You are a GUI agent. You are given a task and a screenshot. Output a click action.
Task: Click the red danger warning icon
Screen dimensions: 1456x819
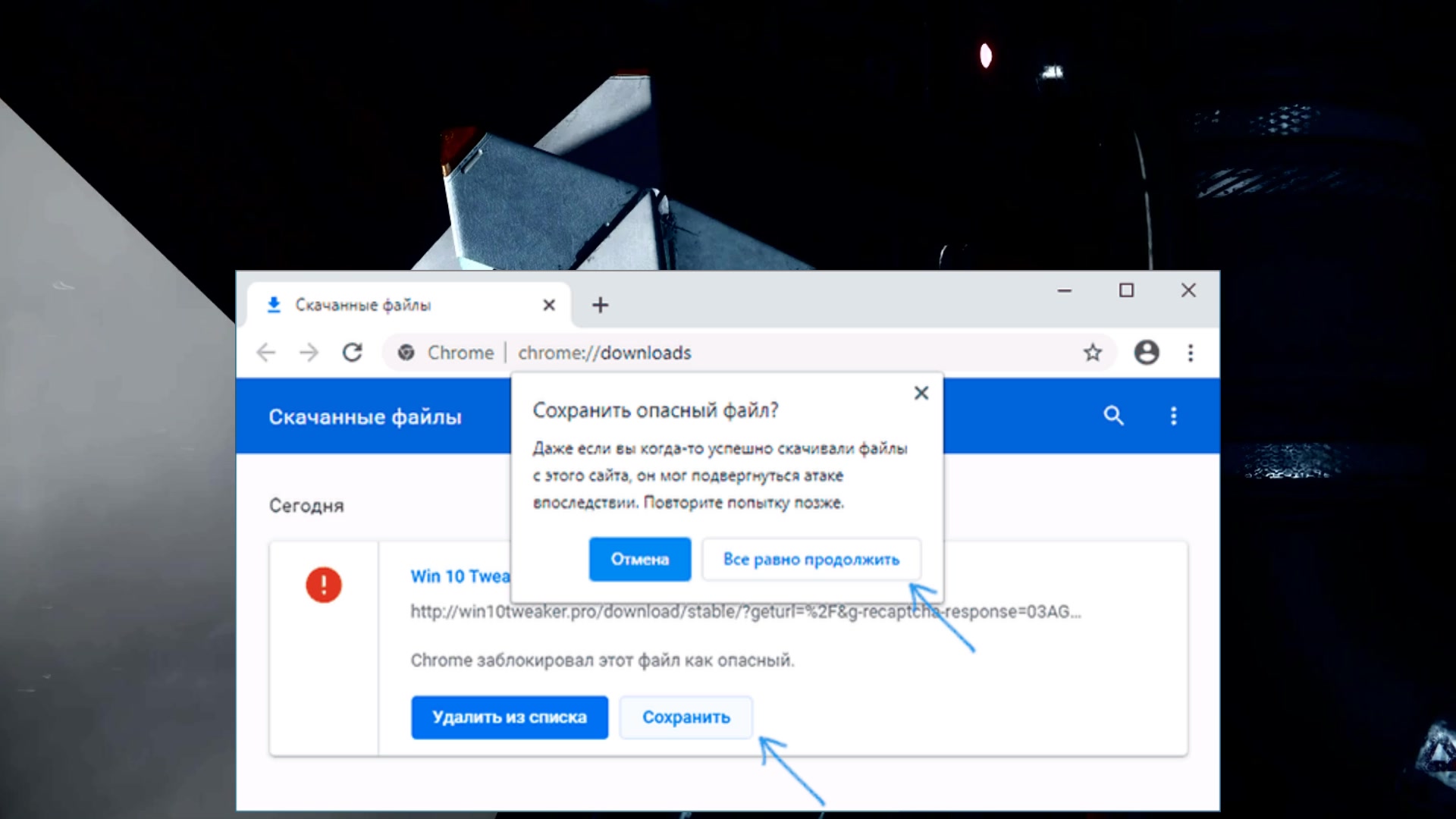click(324, 585)
